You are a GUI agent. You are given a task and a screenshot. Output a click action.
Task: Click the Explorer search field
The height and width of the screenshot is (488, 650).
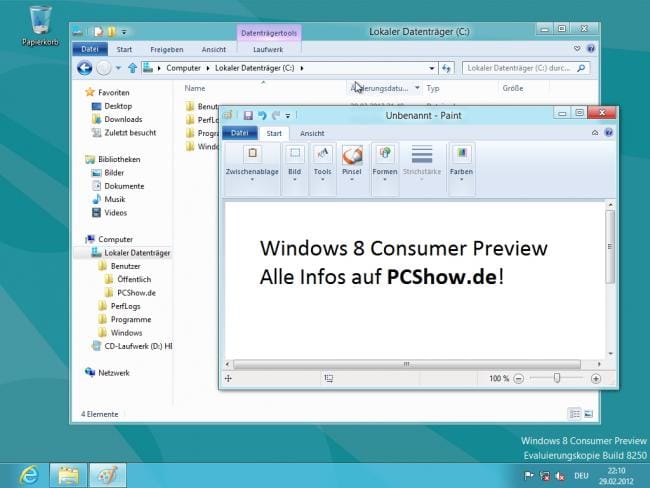pyautogui.click(x=526, y=68)
